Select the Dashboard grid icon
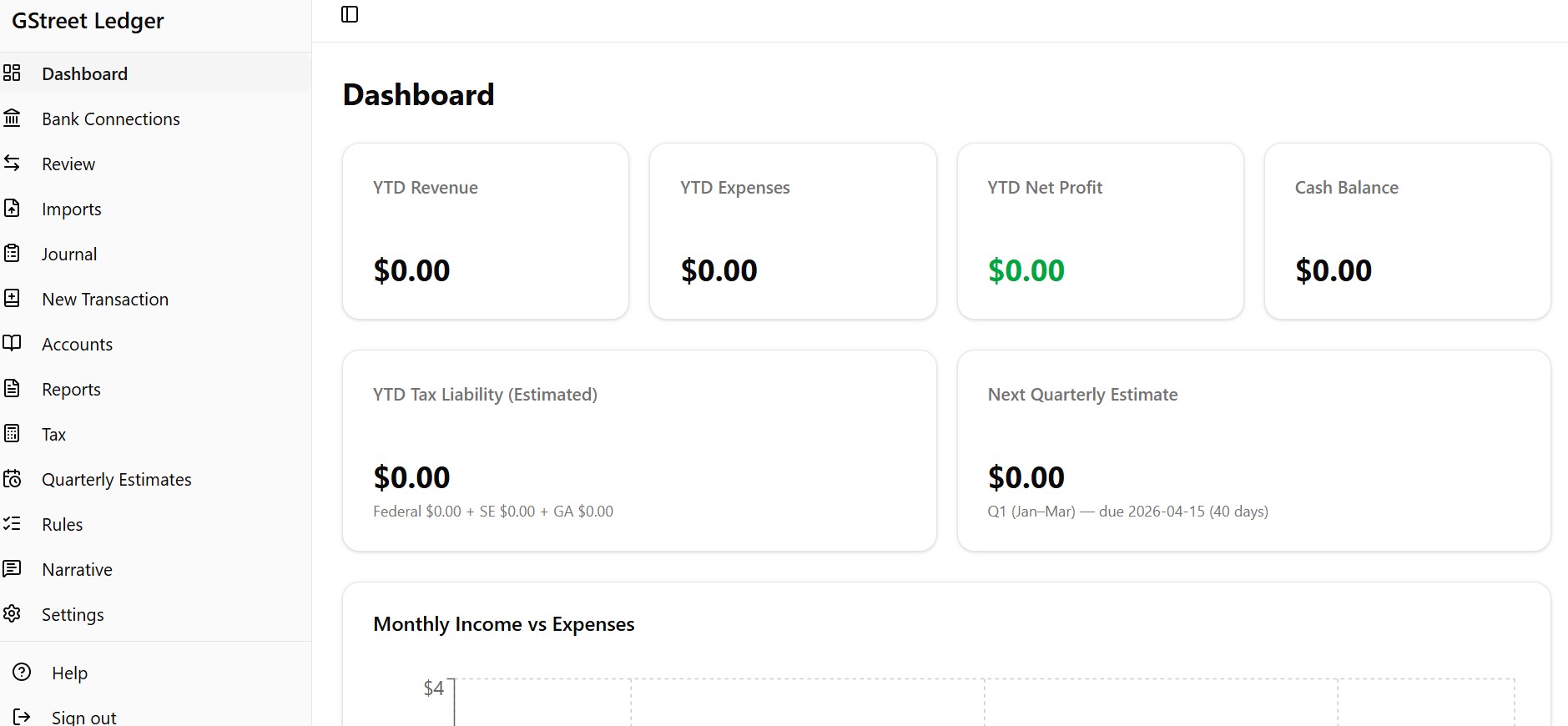Image resolution: width=1568 pixels, height=726 pixels. (13, 73)
